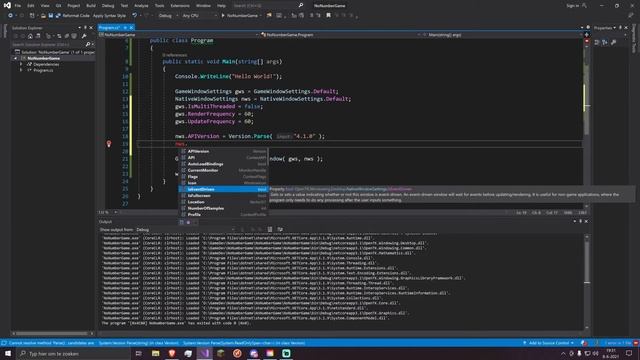640x360 pixels.
Task: Select the Program.cs editor tab
Action: (x=109, y=28)
